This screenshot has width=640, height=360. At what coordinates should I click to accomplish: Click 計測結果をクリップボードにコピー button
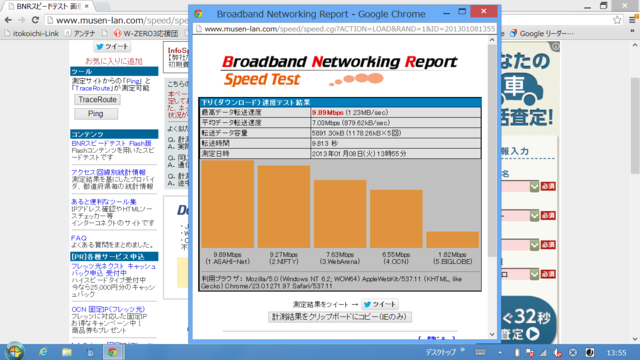click(340, 317)
